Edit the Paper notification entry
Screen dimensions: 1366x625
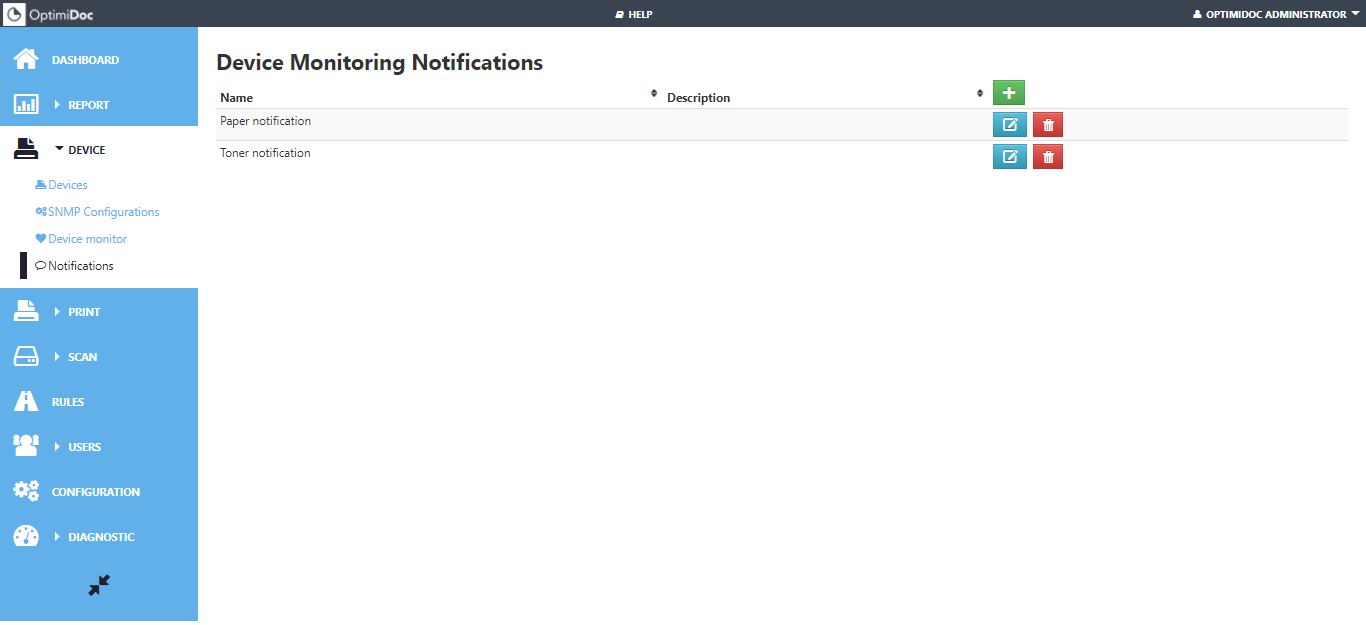click(x=1009, y=125)
